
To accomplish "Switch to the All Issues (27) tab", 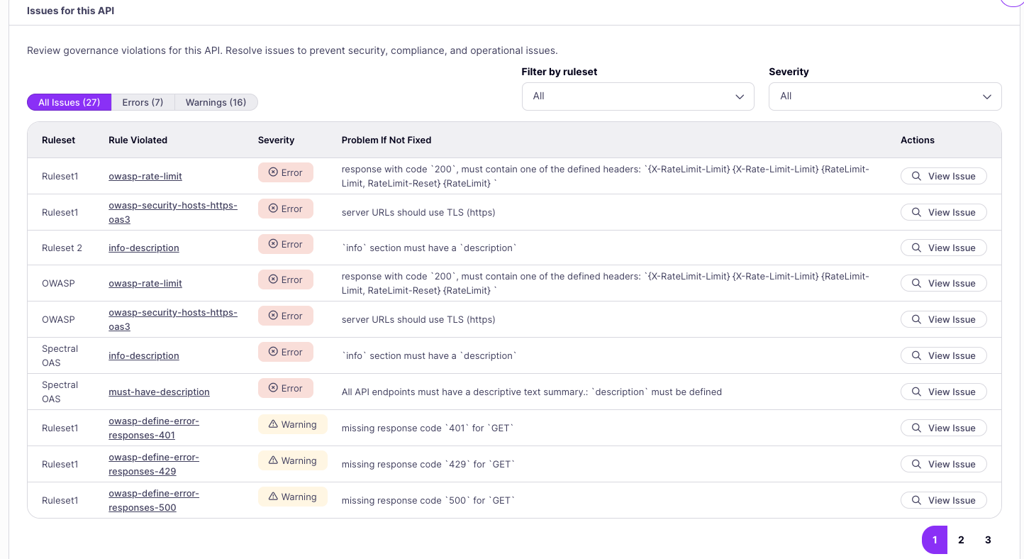I will (x=69, y=103).
